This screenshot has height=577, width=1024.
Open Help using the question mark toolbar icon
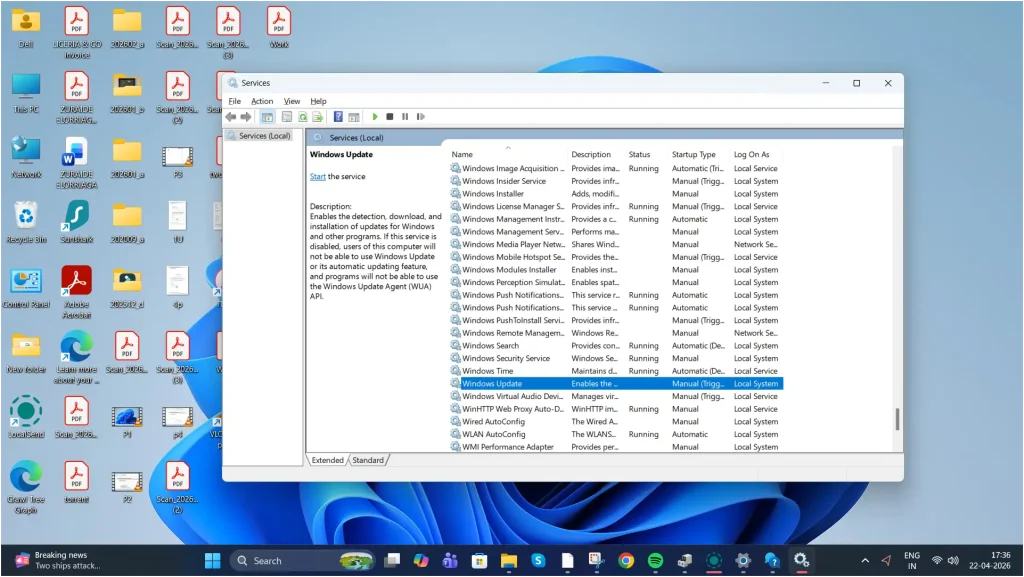339,116
